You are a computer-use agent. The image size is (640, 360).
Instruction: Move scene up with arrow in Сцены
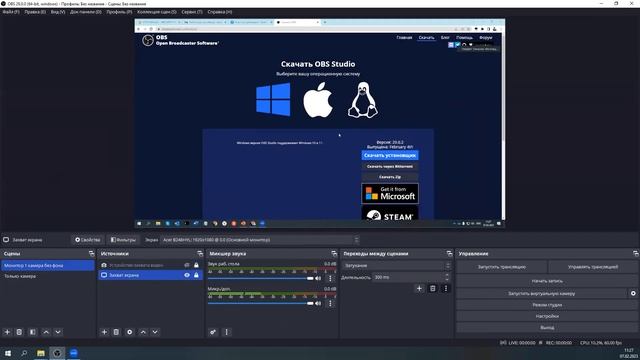click(46, 332)
